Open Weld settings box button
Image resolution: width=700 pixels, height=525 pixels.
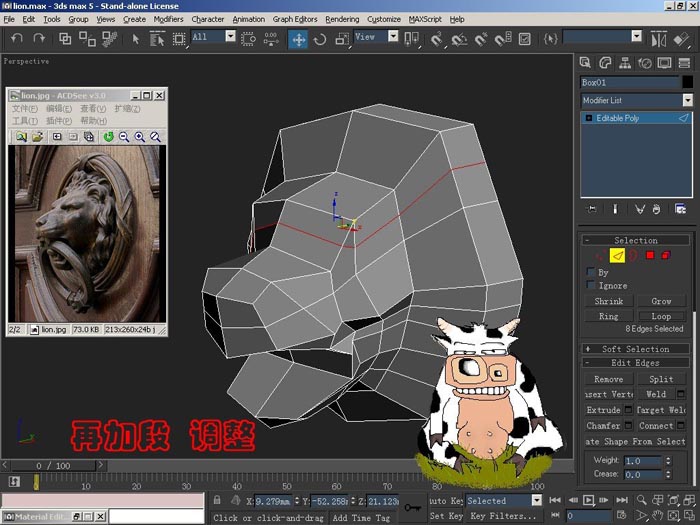click(681, 394)
